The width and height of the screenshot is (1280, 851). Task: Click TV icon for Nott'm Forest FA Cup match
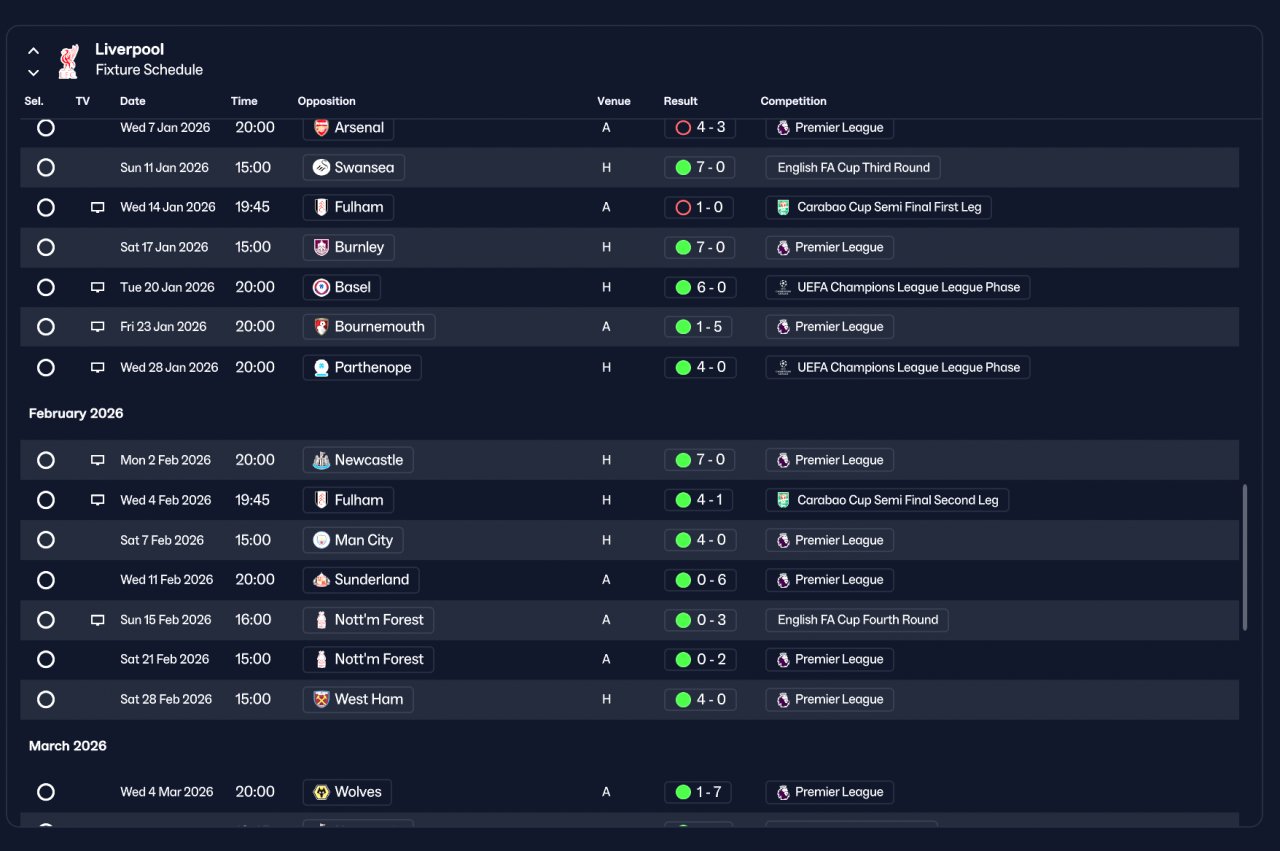click(98, 620)
